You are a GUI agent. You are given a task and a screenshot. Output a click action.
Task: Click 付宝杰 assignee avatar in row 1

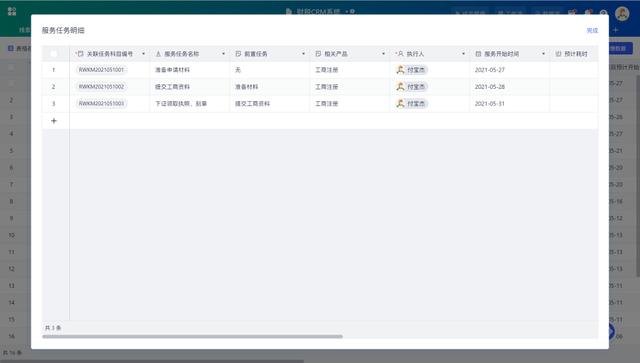(x=400, y=70)
